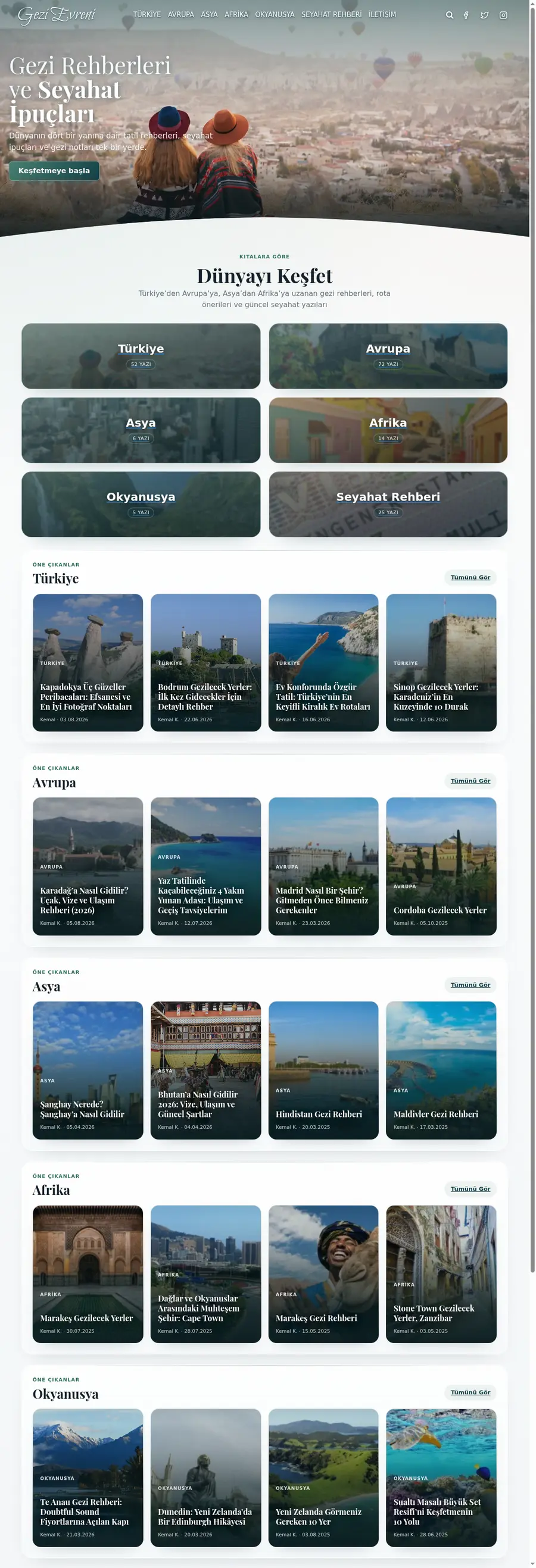Viewport: 536px width, 1568px height.
Task: Open the Twitter icon in header
Action: click(484, 15)
